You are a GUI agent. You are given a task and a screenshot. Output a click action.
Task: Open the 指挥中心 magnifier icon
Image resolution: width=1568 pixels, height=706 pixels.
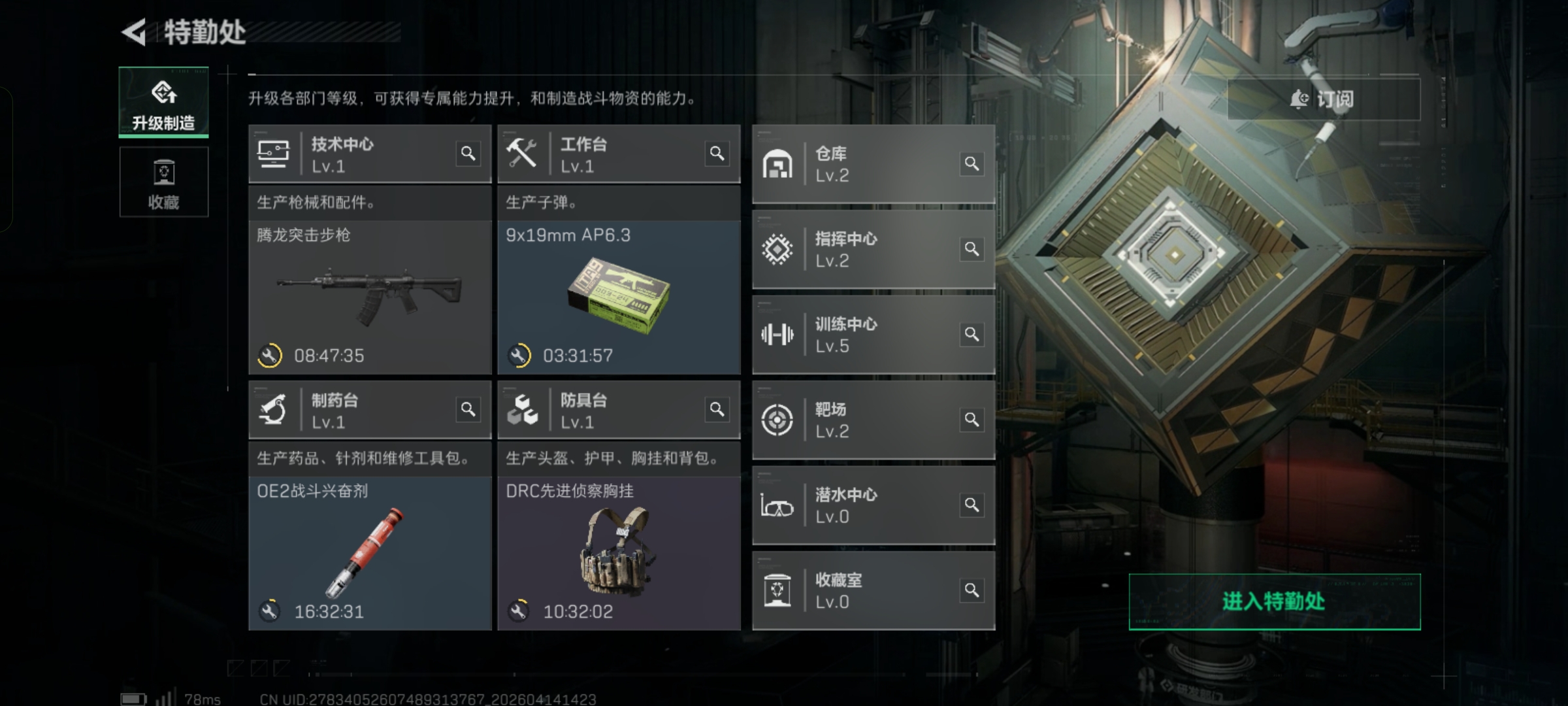pos(972,249)
